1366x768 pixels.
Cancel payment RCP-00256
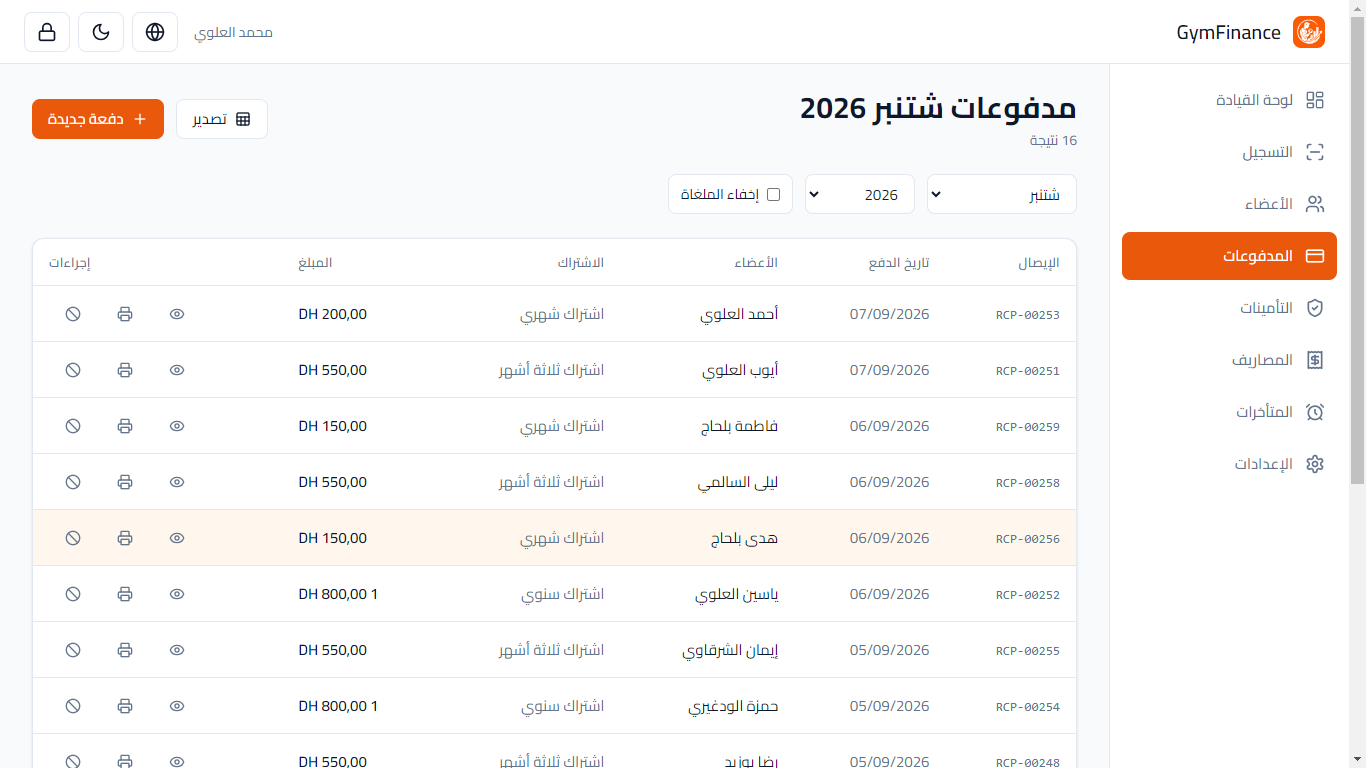click(73, 538)
